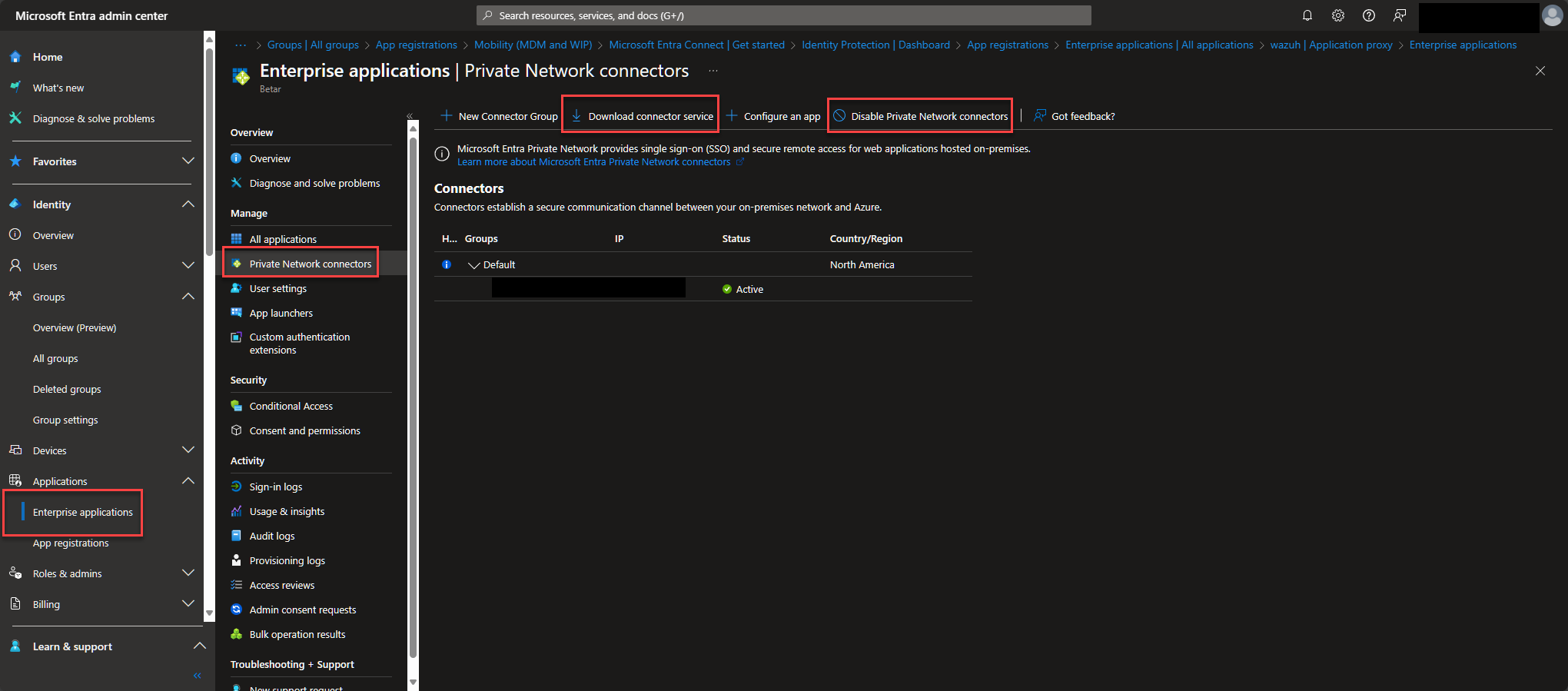The height and width of the screenshot is (691, 1568).
Task: Click the Admin consent requests icon
Action: pos(237,610)
